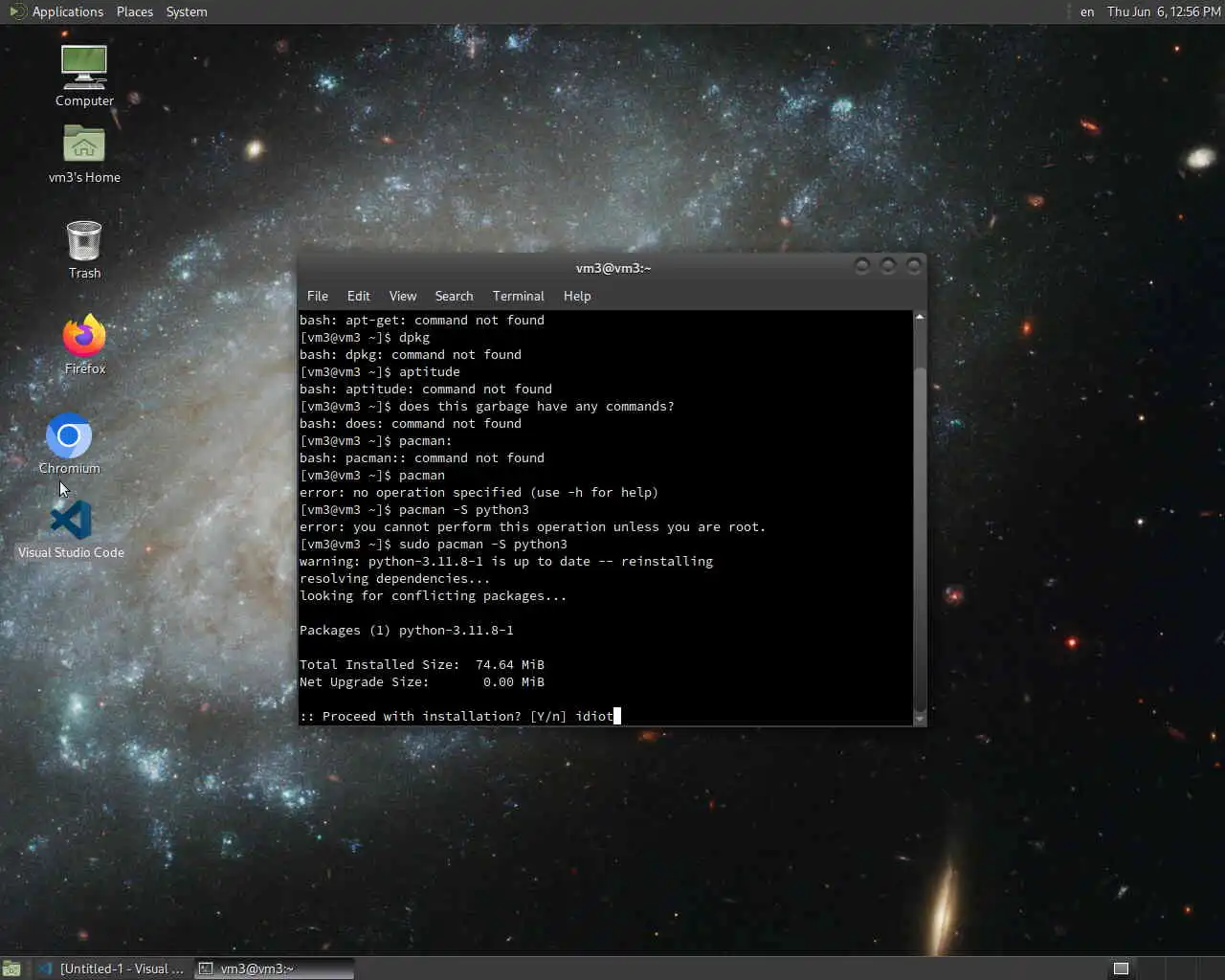Viewport: 1225px width, 980px height.
Task: Open the Applications menu
Action: point(56,11)
